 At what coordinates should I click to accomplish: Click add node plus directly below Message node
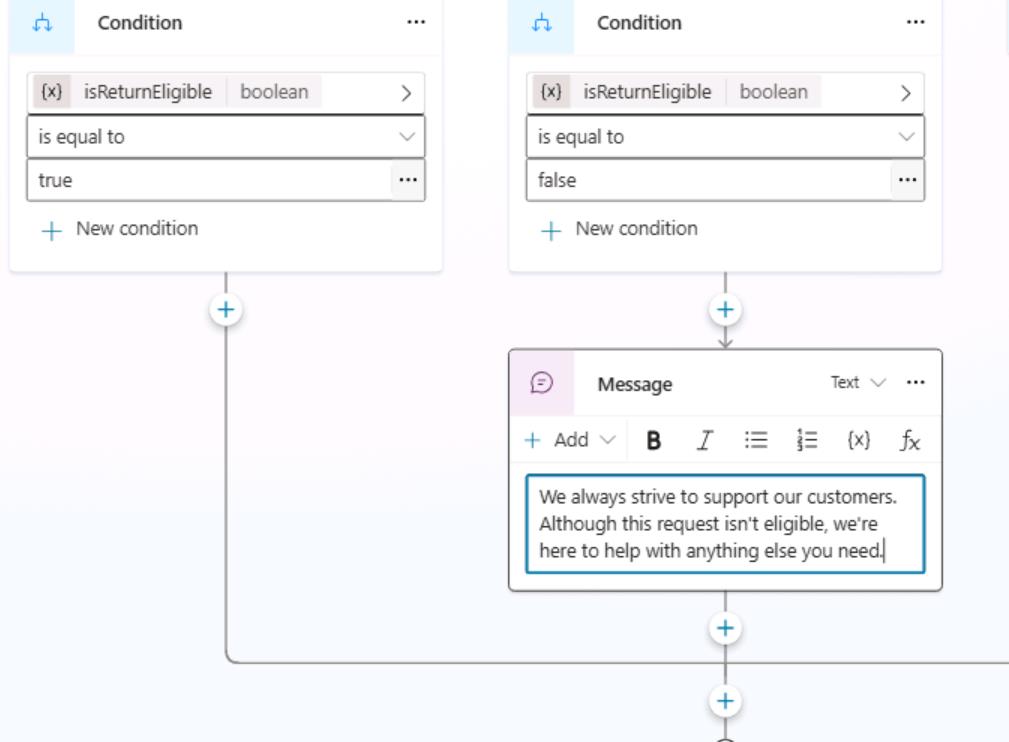click(725, 628)
